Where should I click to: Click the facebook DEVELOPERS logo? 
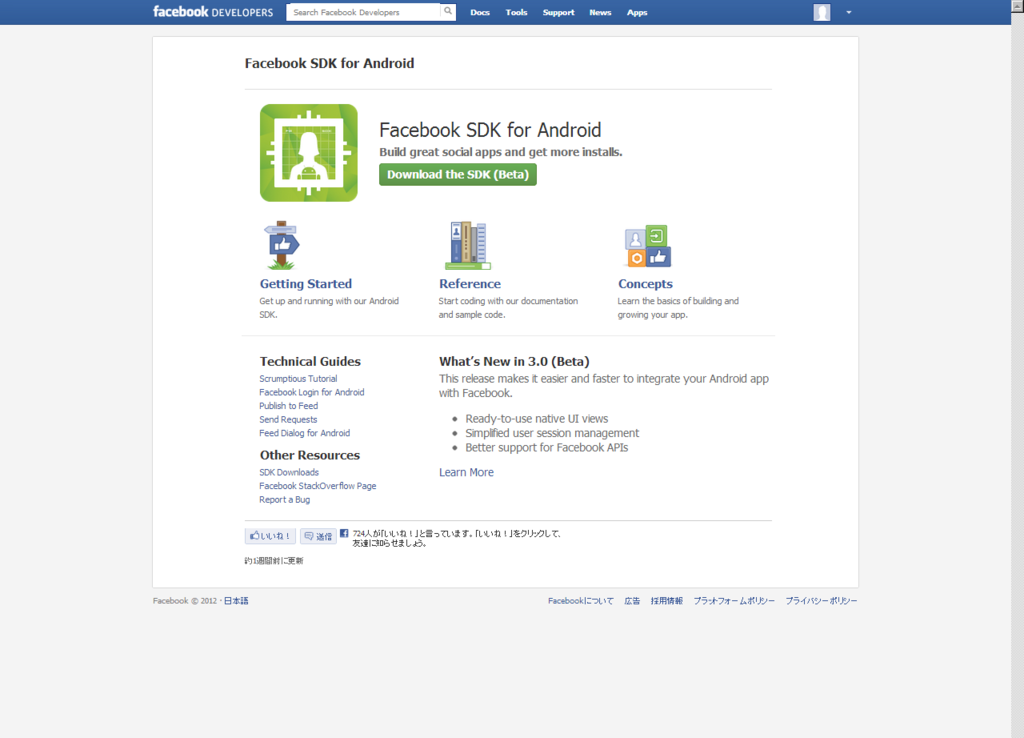pos(213,12)
